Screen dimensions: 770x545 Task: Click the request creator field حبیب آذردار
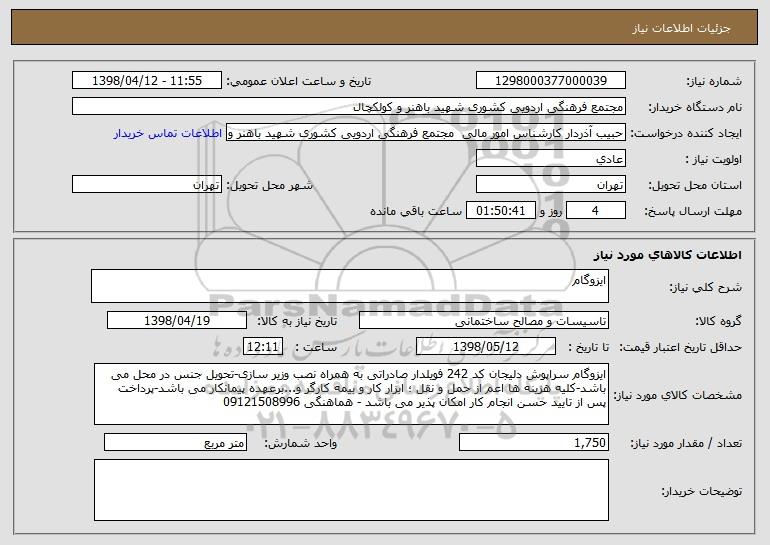coord(426,133)
